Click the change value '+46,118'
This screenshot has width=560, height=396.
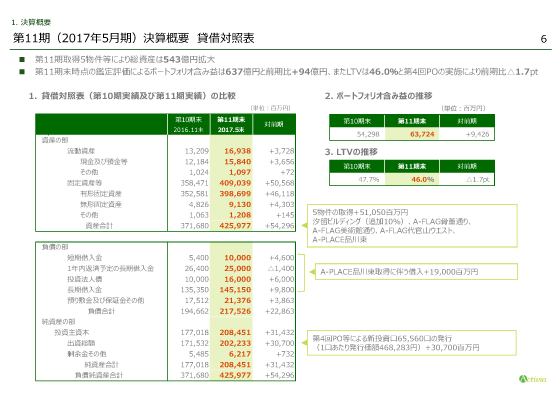click(280, 194)
